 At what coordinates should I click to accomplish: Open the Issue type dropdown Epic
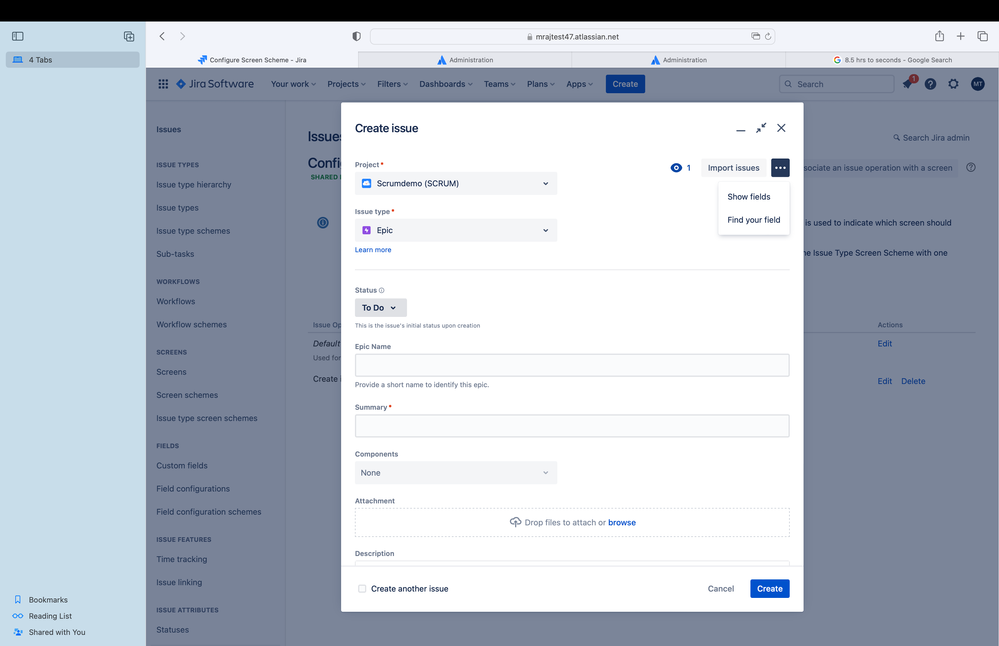coord(456,230)
